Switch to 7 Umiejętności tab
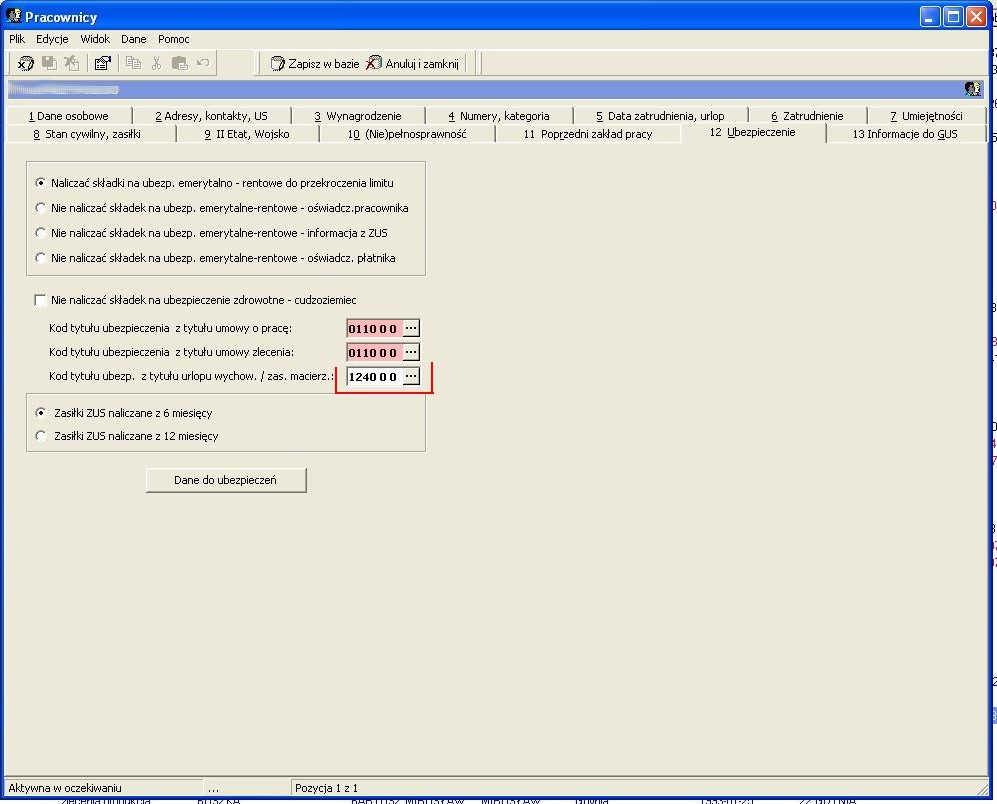The width and height of the screenshot is (997, 804). pyautogui.click(x=926, y=116)
